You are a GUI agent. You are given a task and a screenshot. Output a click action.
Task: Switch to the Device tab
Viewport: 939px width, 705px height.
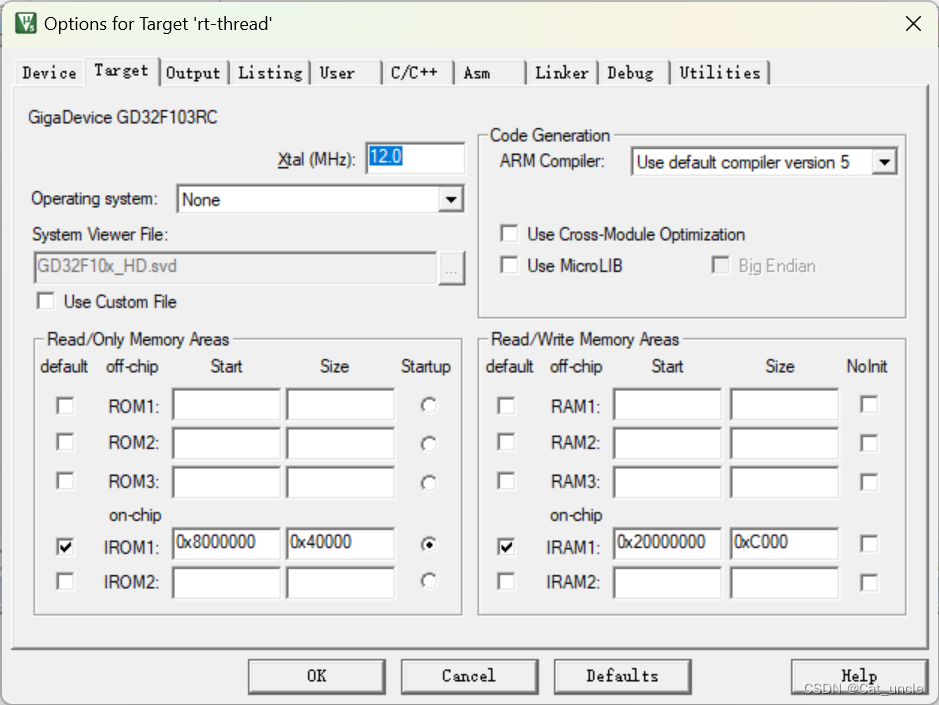click(x=49, y=73)
